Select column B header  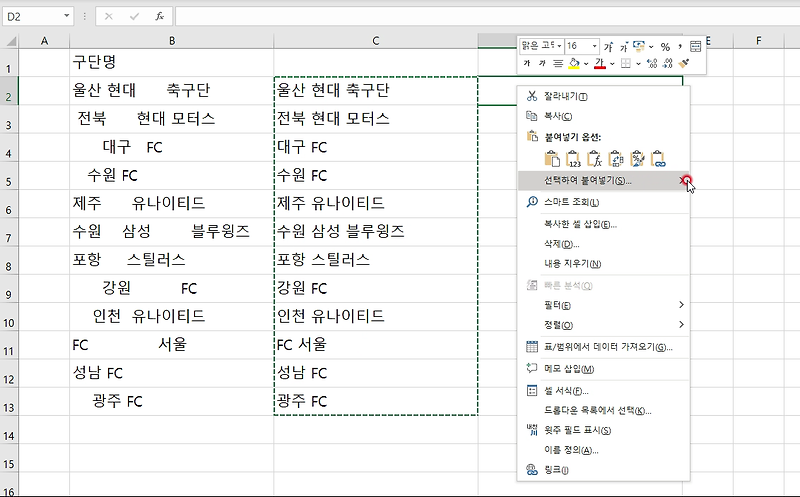[172, 41]
